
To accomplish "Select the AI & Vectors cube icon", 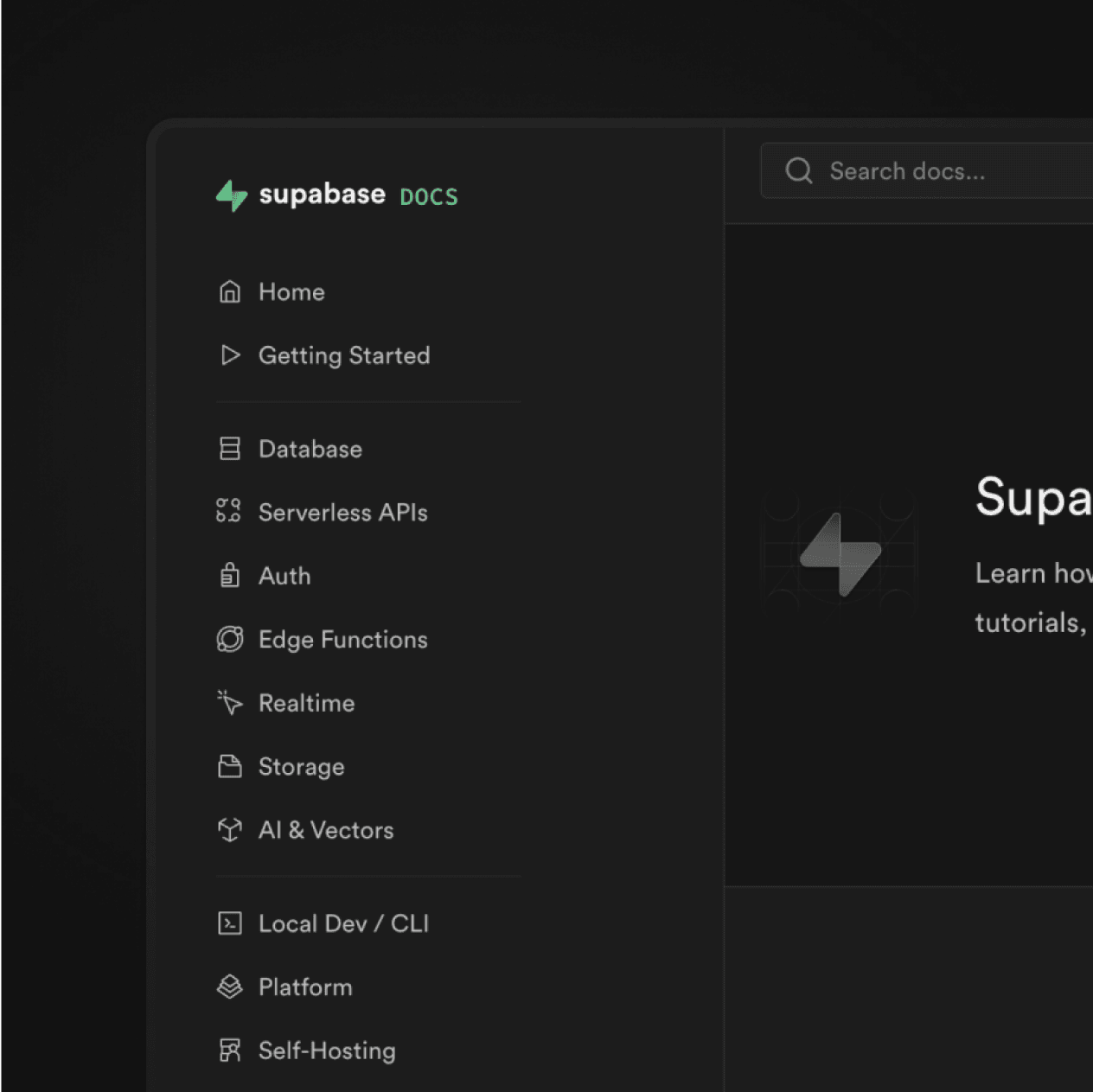I will pos(229,830).
